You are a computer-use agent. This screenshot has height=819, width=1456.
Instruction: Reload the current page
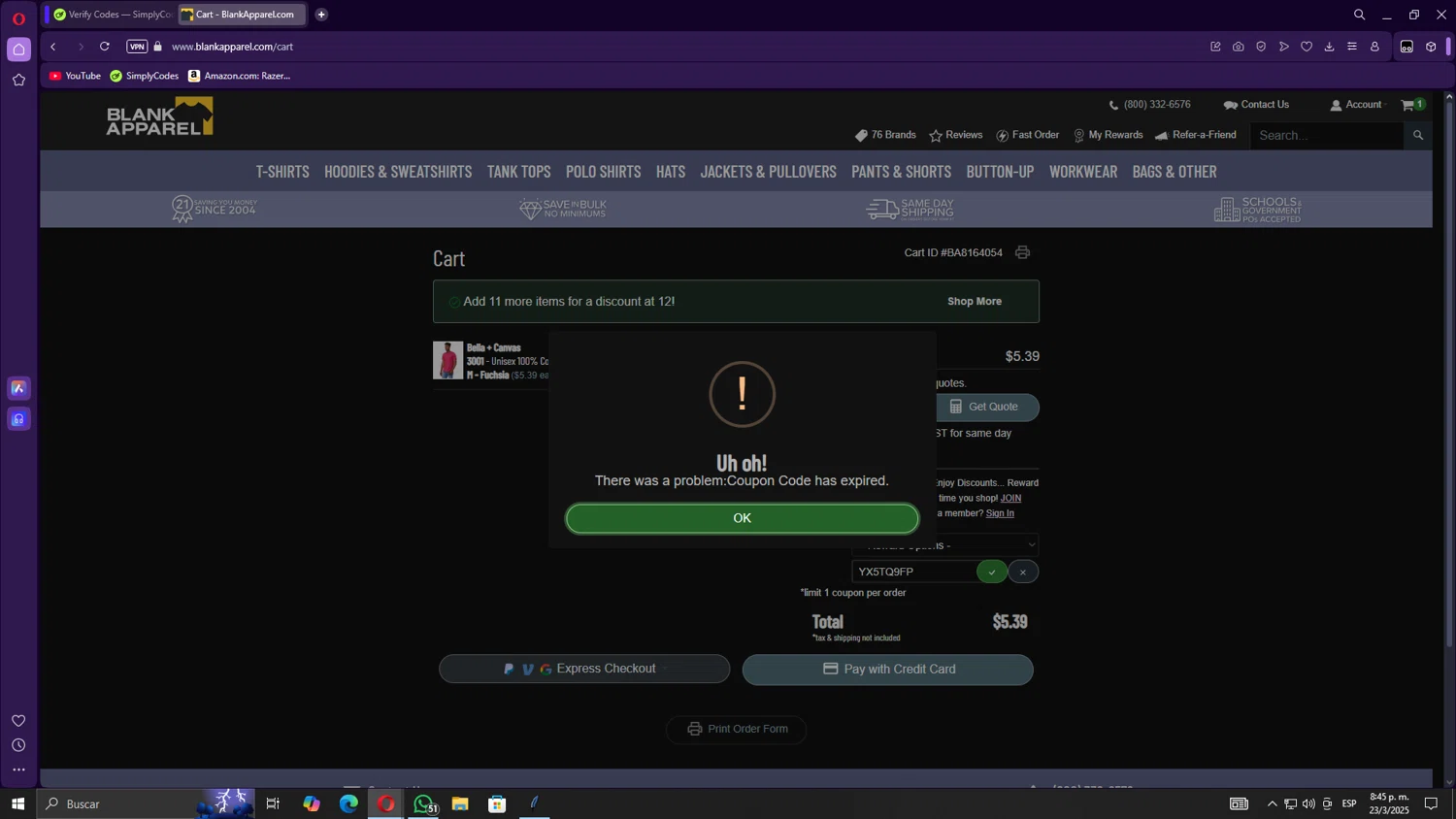pos(105,47)
